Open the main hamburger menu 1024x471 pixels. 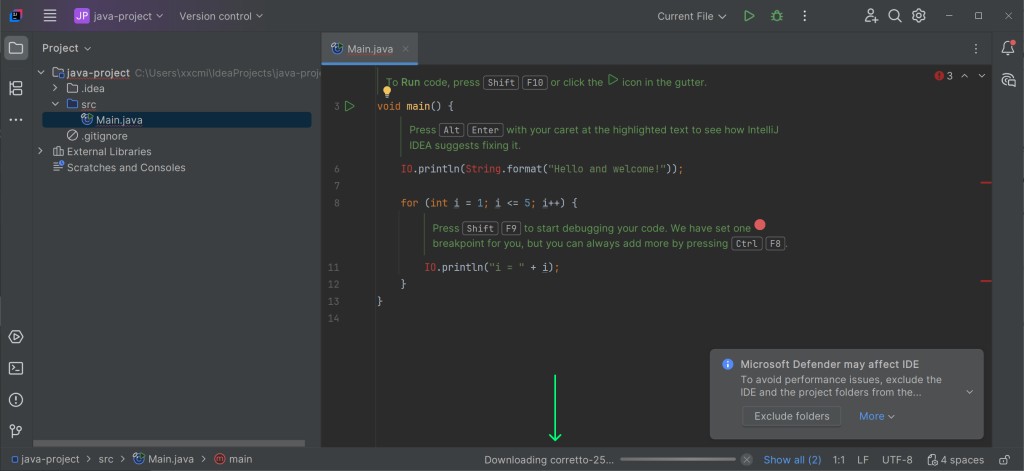[x=50, y=16]
